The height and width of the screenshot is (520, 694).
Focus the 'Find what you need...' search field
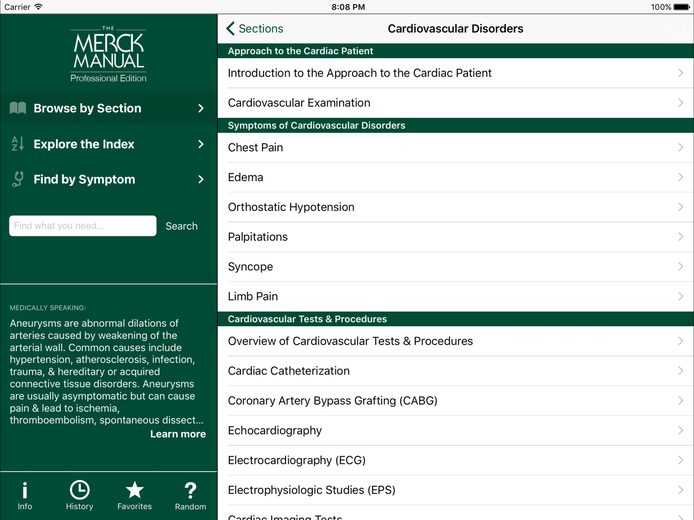point(83,226)
